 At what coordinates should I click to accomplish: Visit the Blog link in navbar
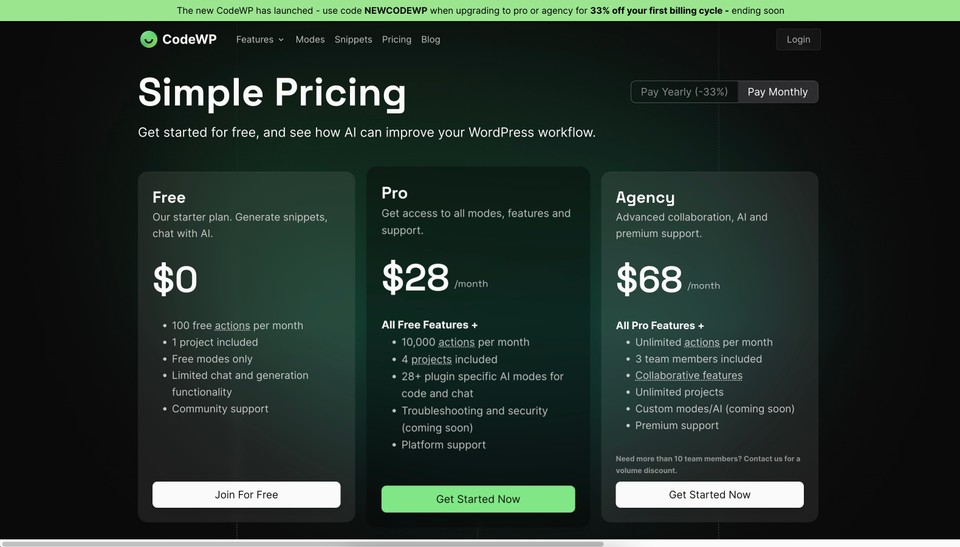[x=430, y=39]
